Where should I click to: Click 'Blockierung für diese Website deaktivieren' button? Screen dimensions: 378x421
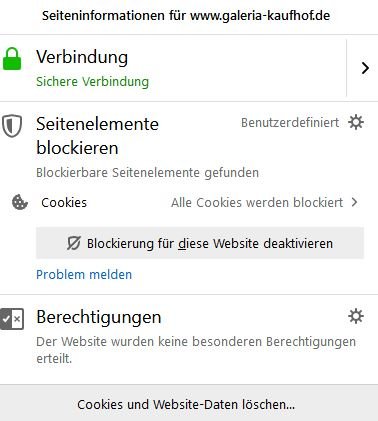[200, 243]
